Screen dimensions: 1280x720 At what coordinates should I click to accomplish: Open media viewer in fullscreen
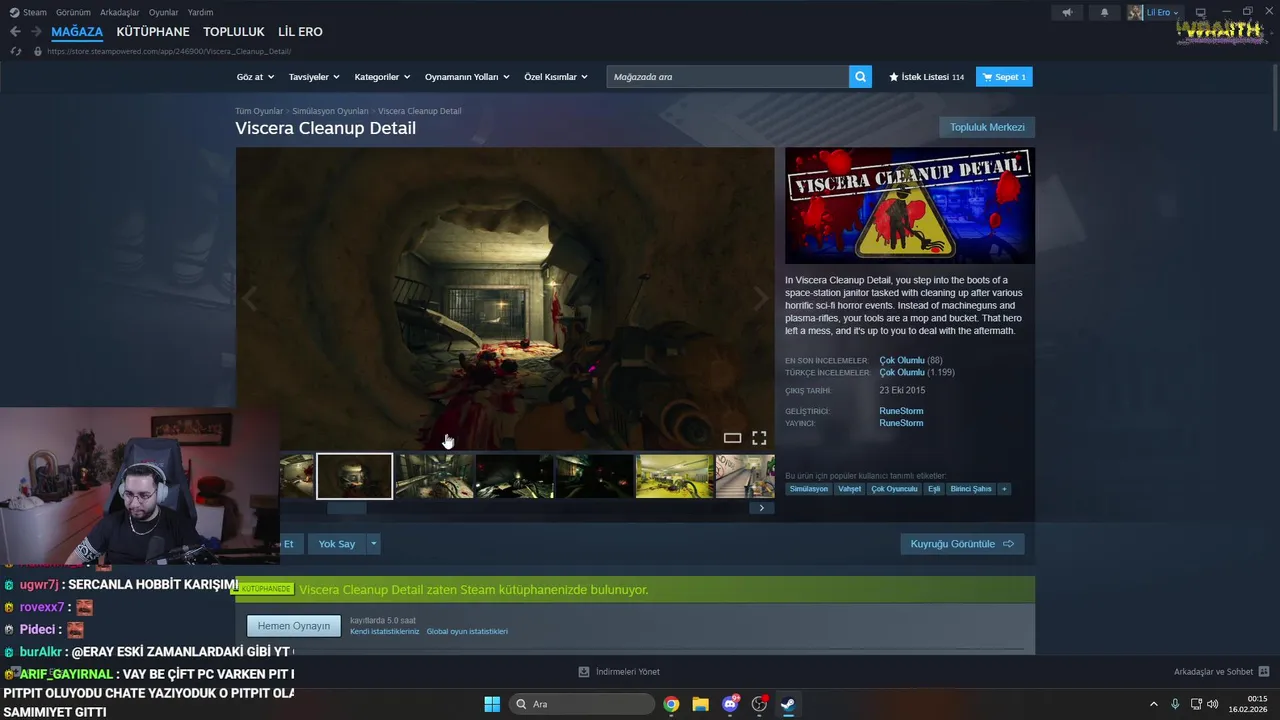[759, 438]
